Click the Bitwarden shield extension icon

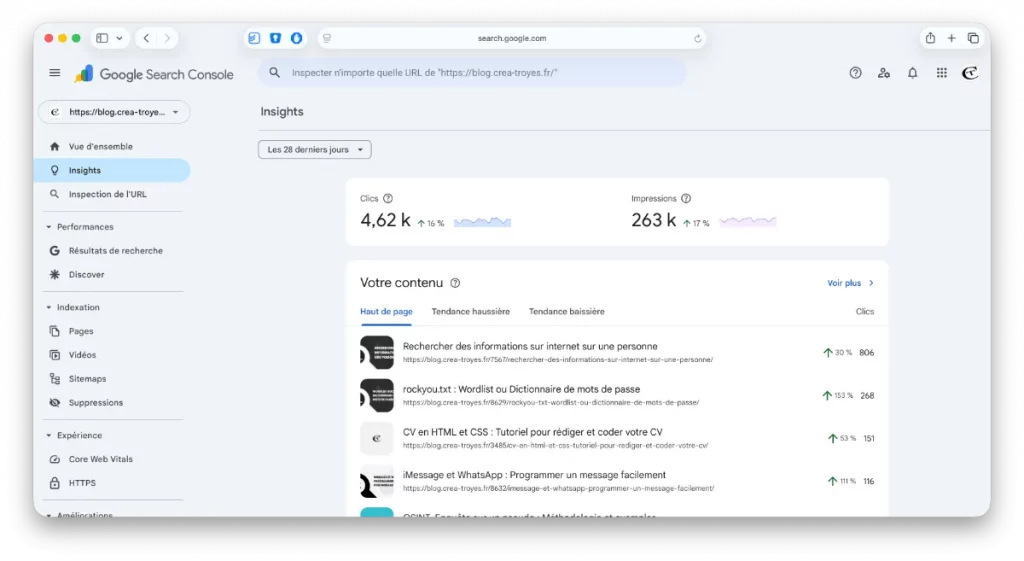[275, 38]
